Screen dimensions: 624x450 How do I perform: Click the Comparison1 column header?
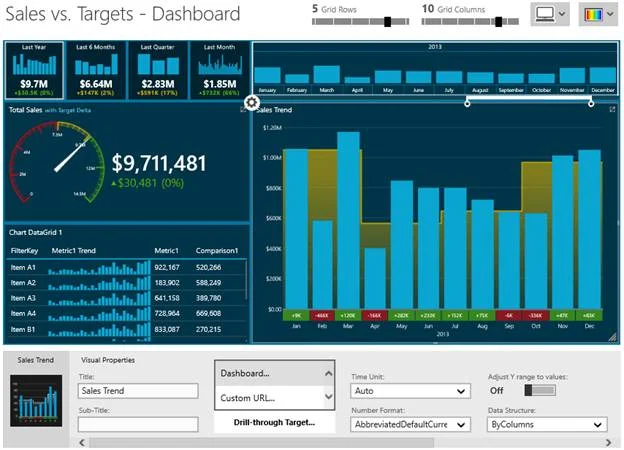click(217, 251)
